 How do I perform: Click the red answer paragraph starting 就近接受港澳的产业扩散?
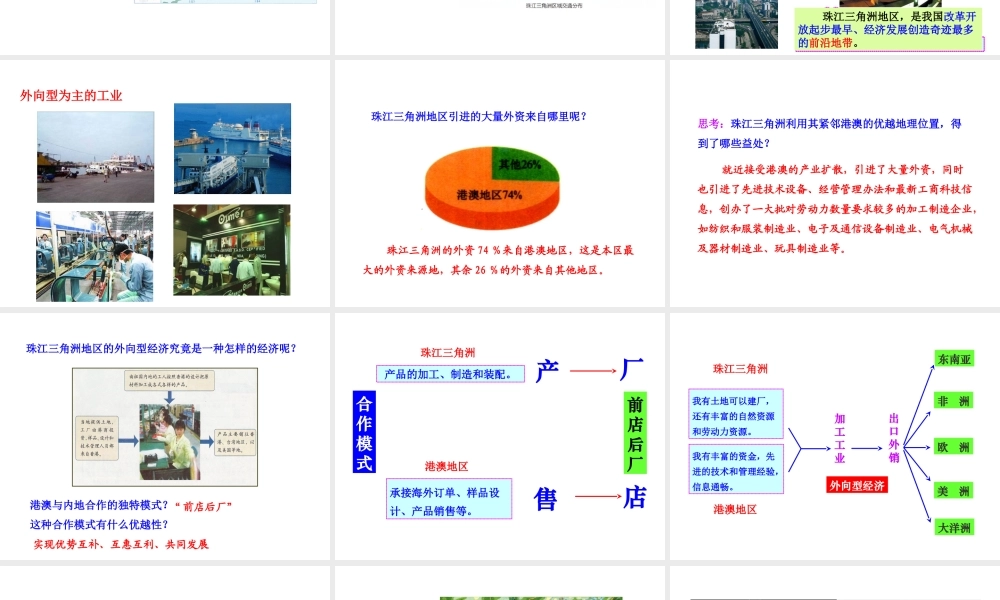(836, 209)
